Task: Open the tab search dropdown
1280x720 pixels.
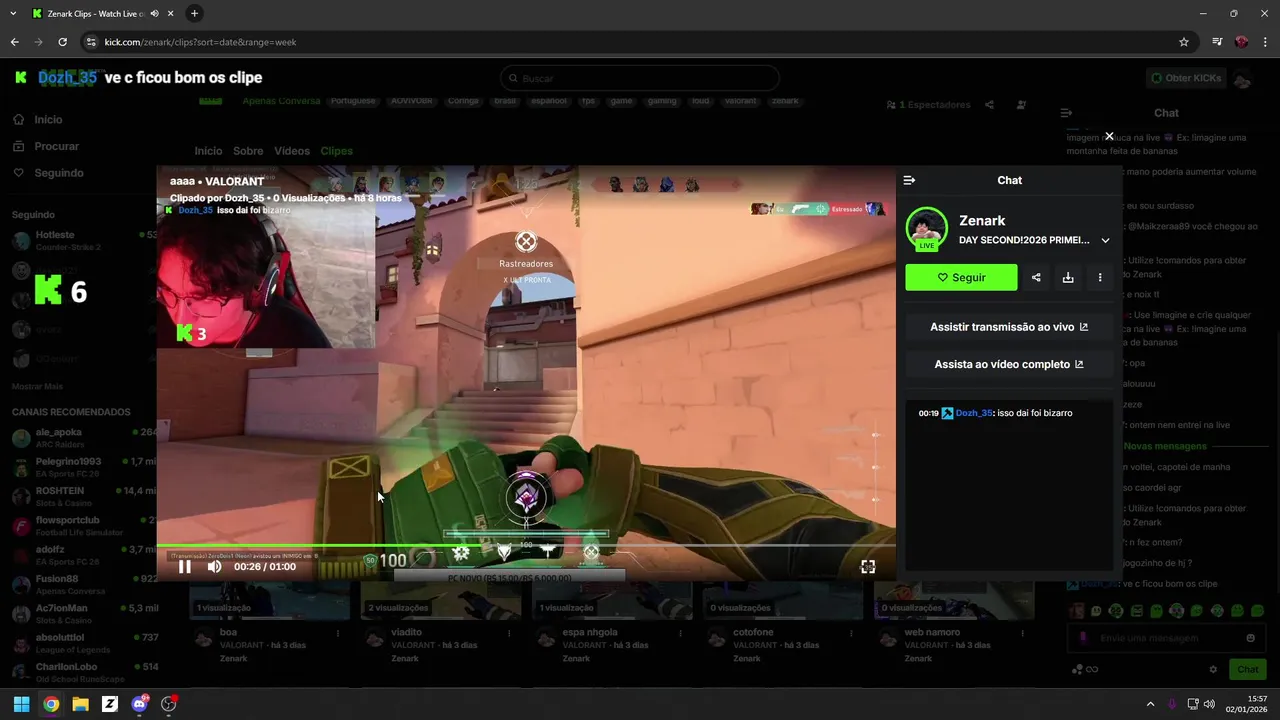Action: pyautogui.click(x=13, y=14)
